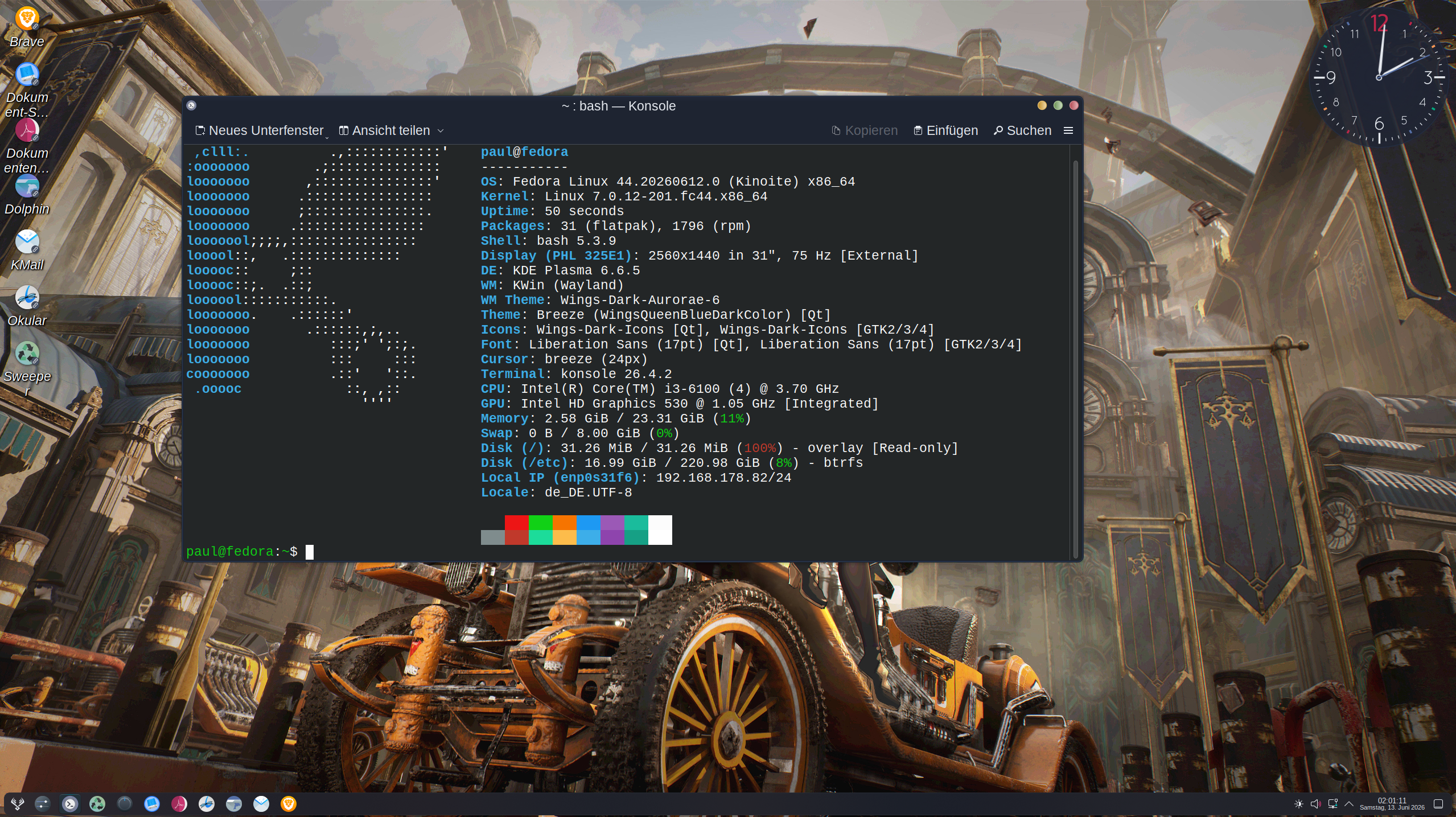Launch Sweeper from its desktop shortcut
1456x817 pixels.
point(27,369)
